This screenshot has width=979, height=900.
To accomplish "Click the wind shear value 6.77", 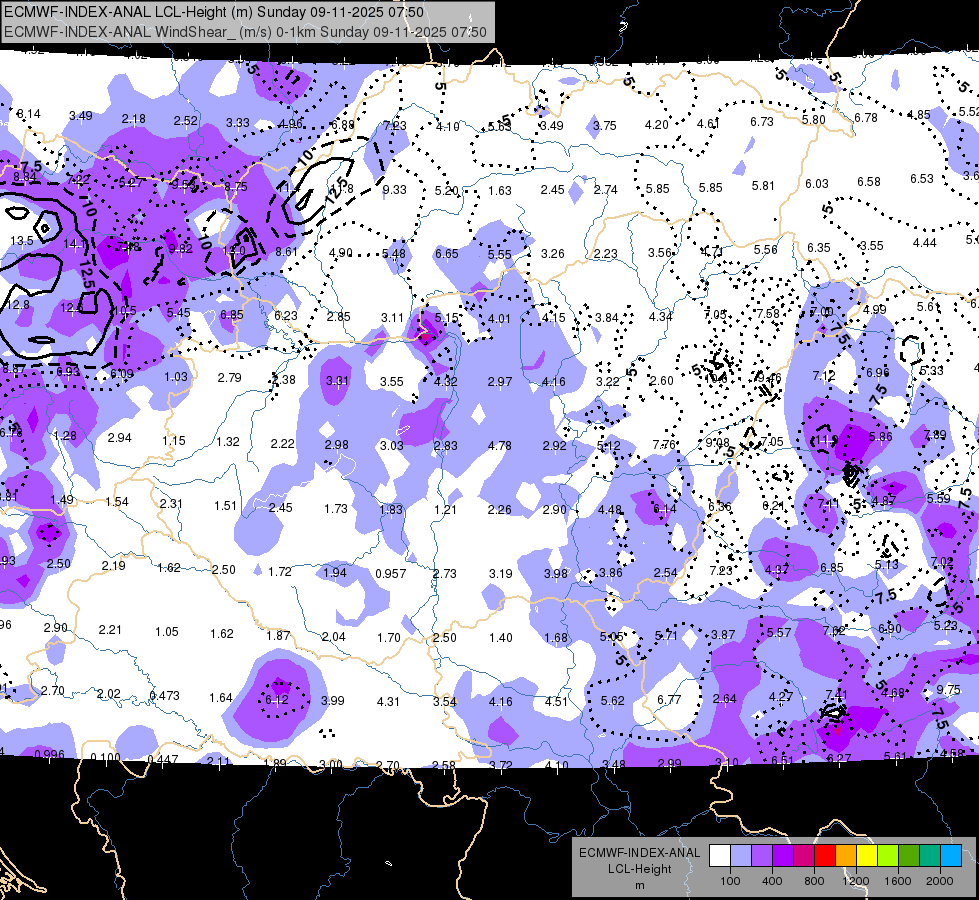I will click(x=669, y=700).
